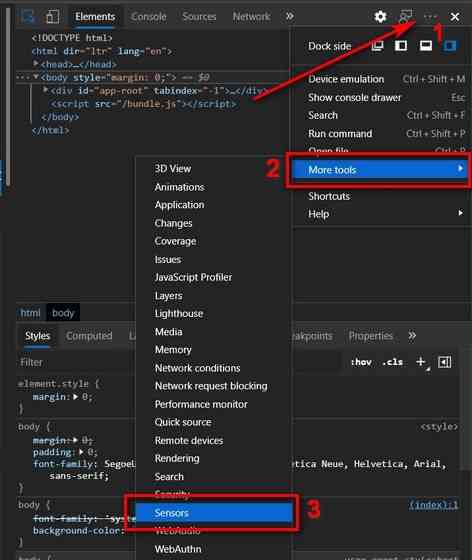Viewport: 472px width, 560px height.
Task: Choose Show console drawer
Action: (x=381, y=98)
